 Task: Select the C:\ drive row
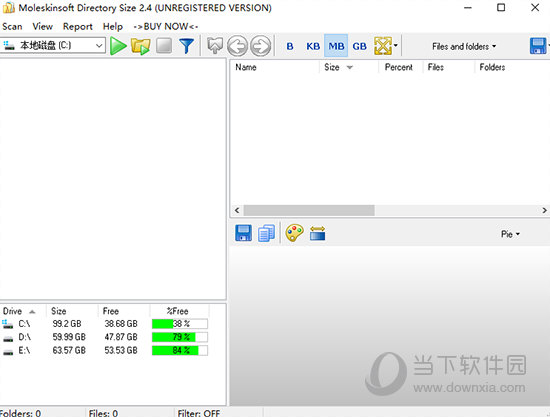coord(105,324)
